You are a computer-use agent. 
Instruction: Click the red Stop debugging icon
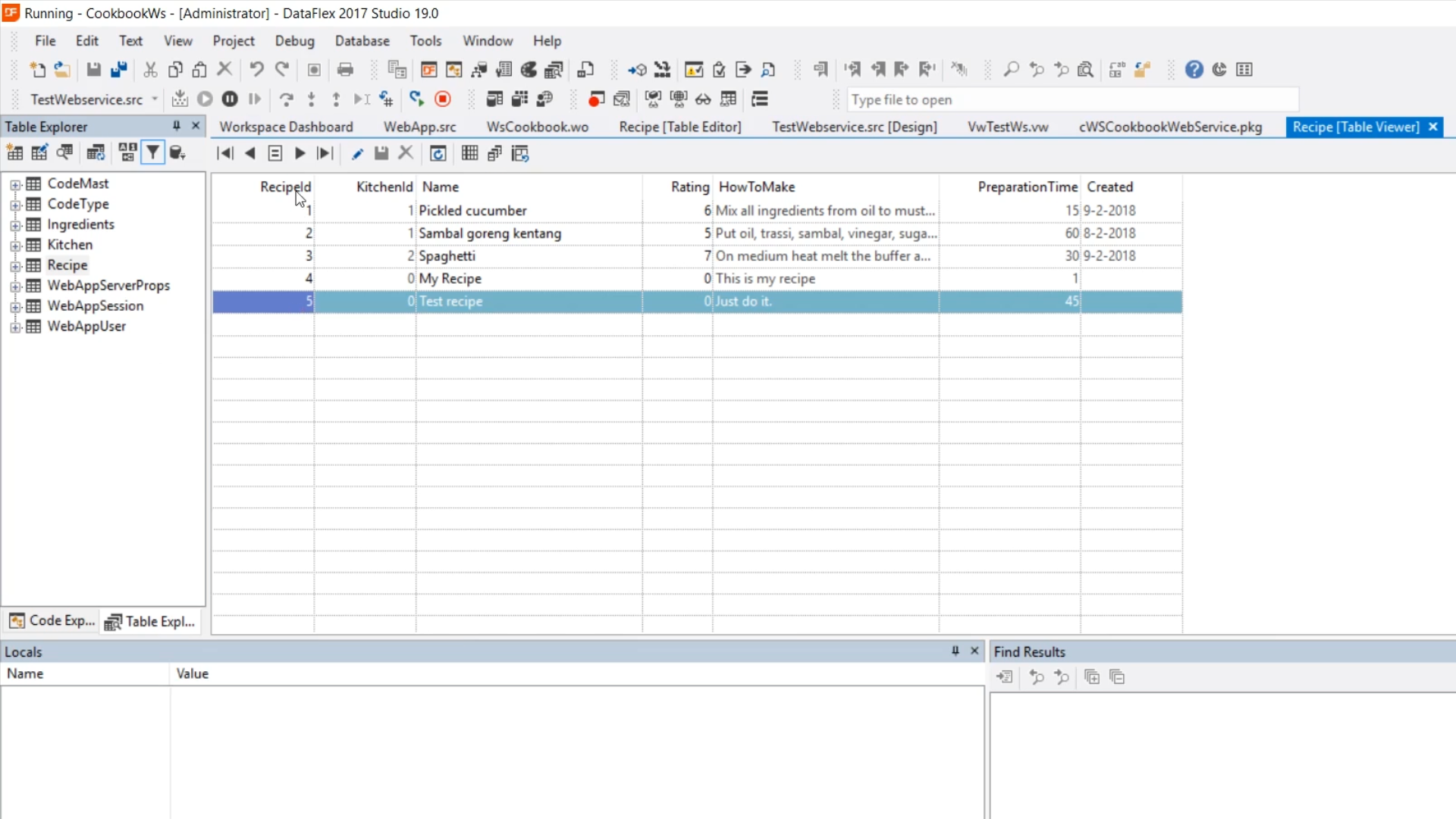pos(443,99)
